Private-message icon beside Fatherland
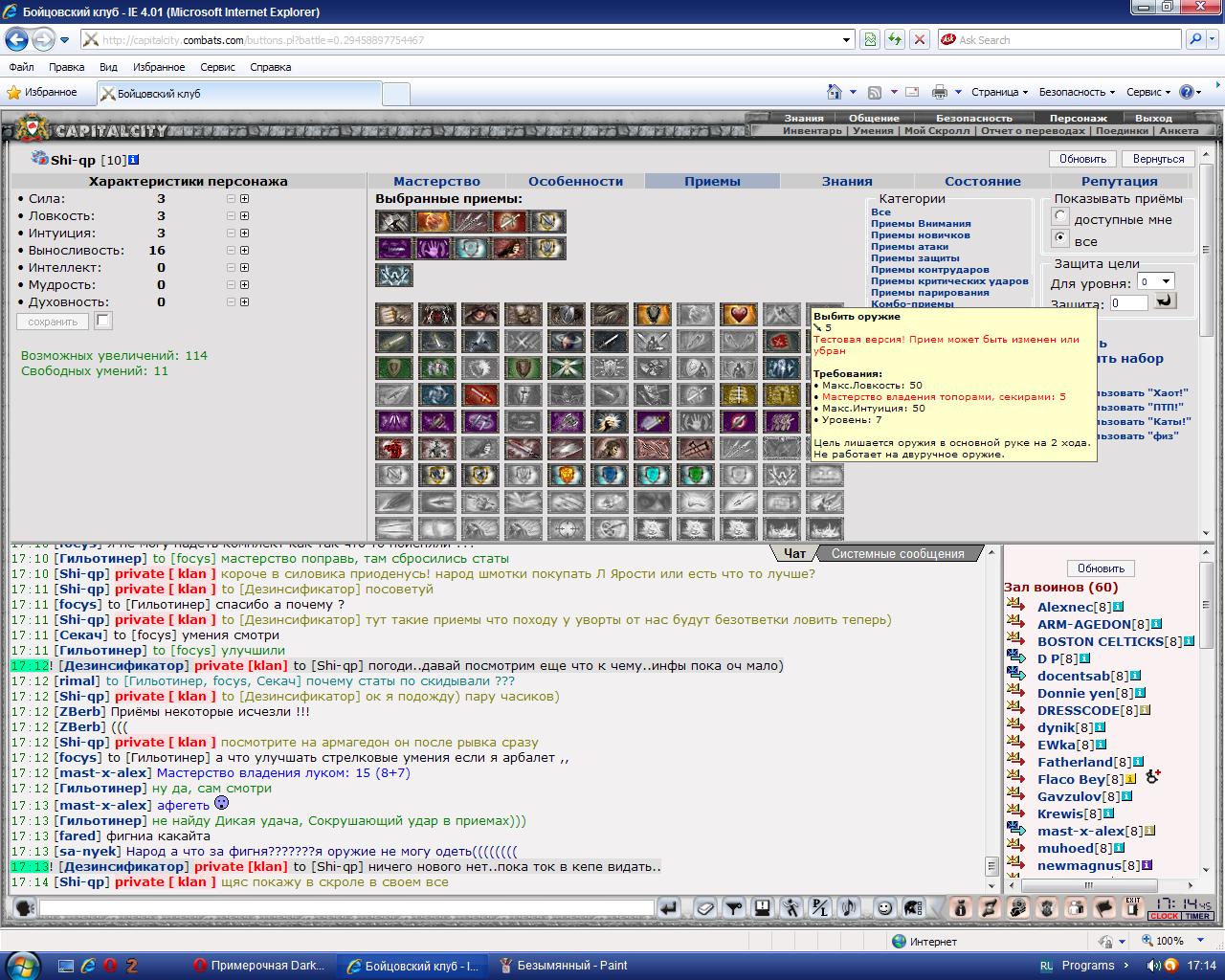 point(1014,762)
